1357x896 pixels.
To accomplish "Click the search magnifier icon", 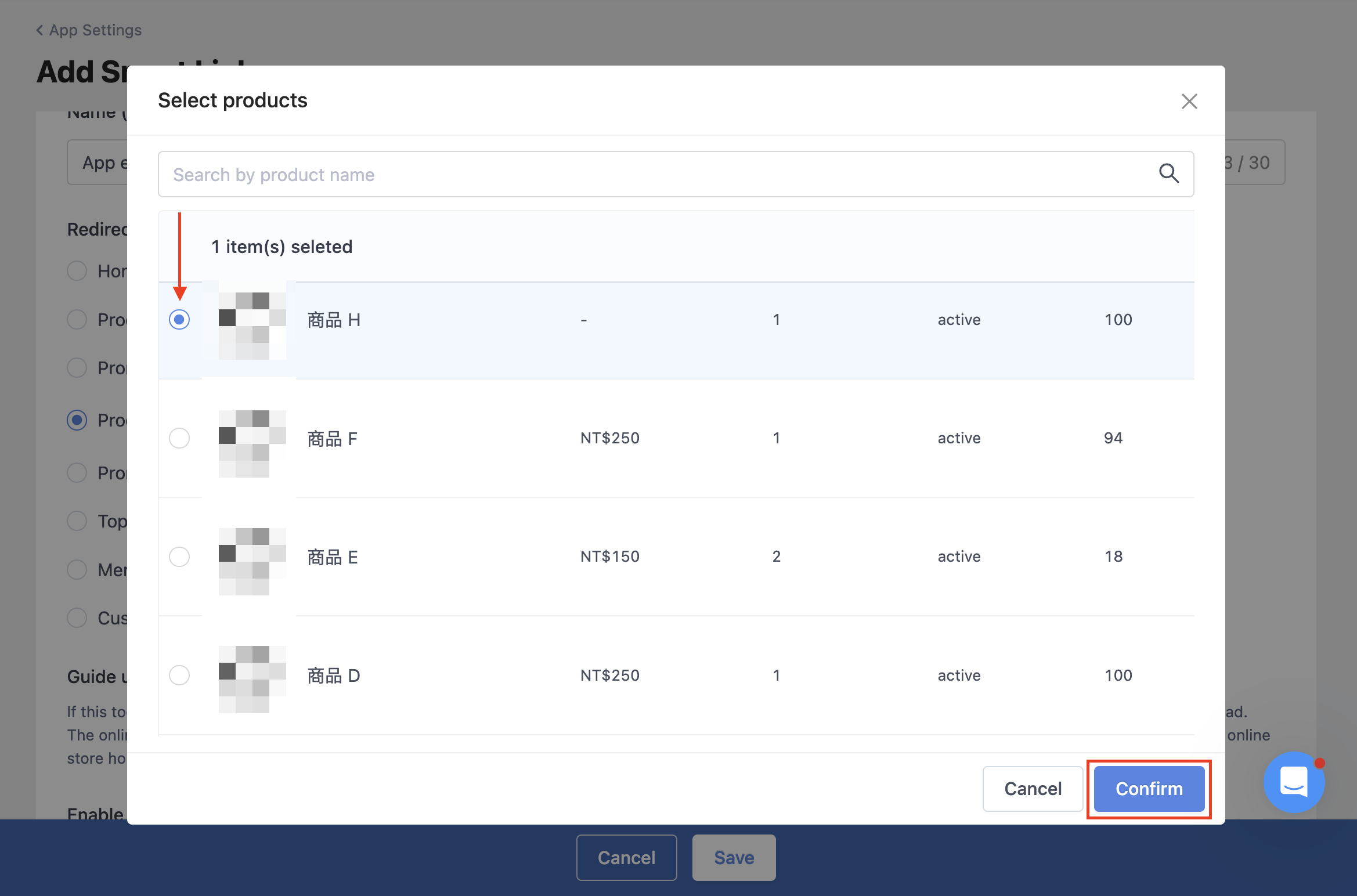I will coord(1168,174).
